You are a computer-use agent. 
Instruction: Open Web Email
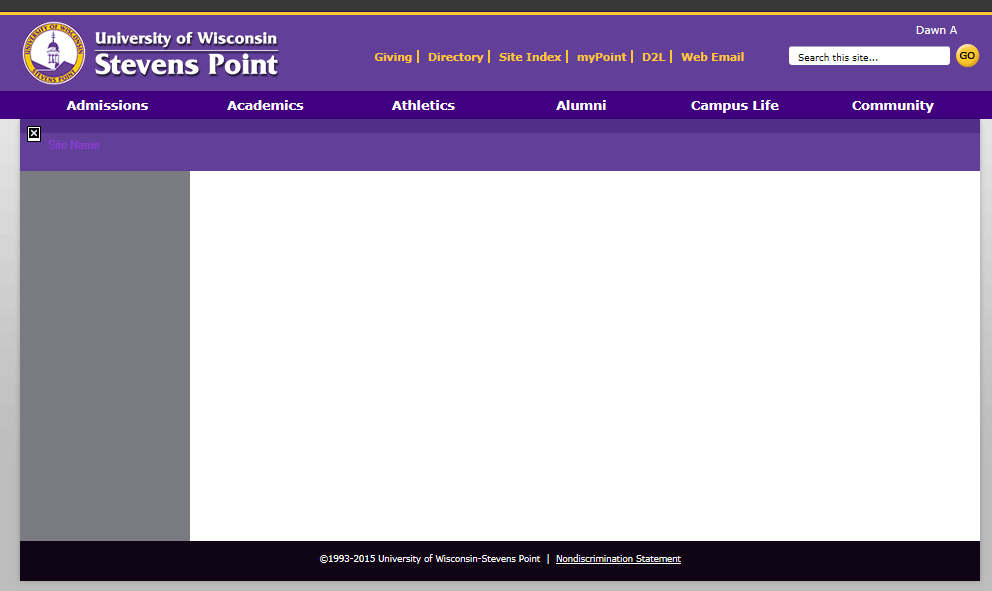tap(712, 57)
